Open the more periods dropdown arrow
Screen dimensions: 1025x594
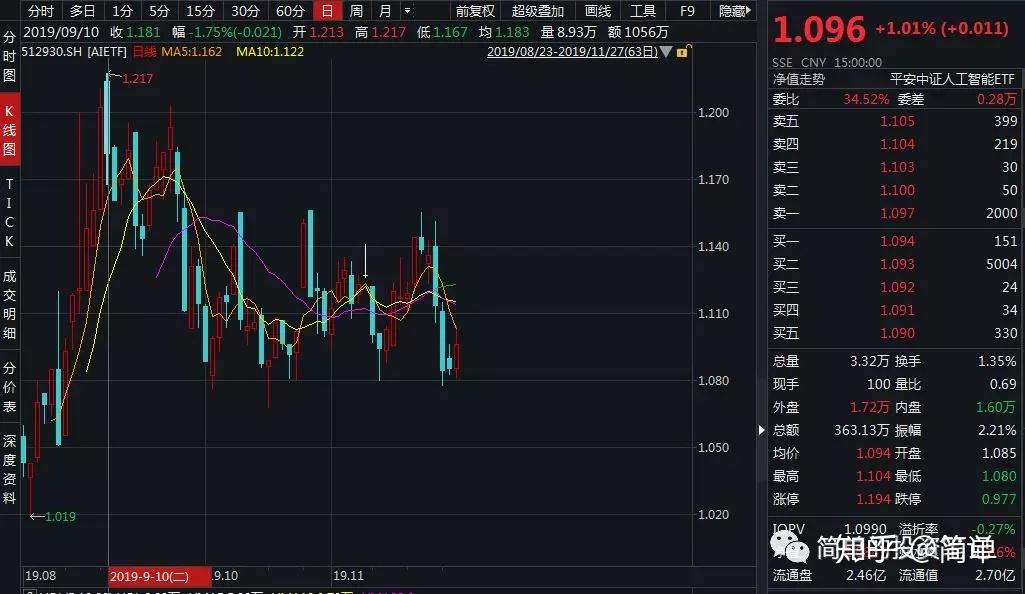click(x=407, y=11)
